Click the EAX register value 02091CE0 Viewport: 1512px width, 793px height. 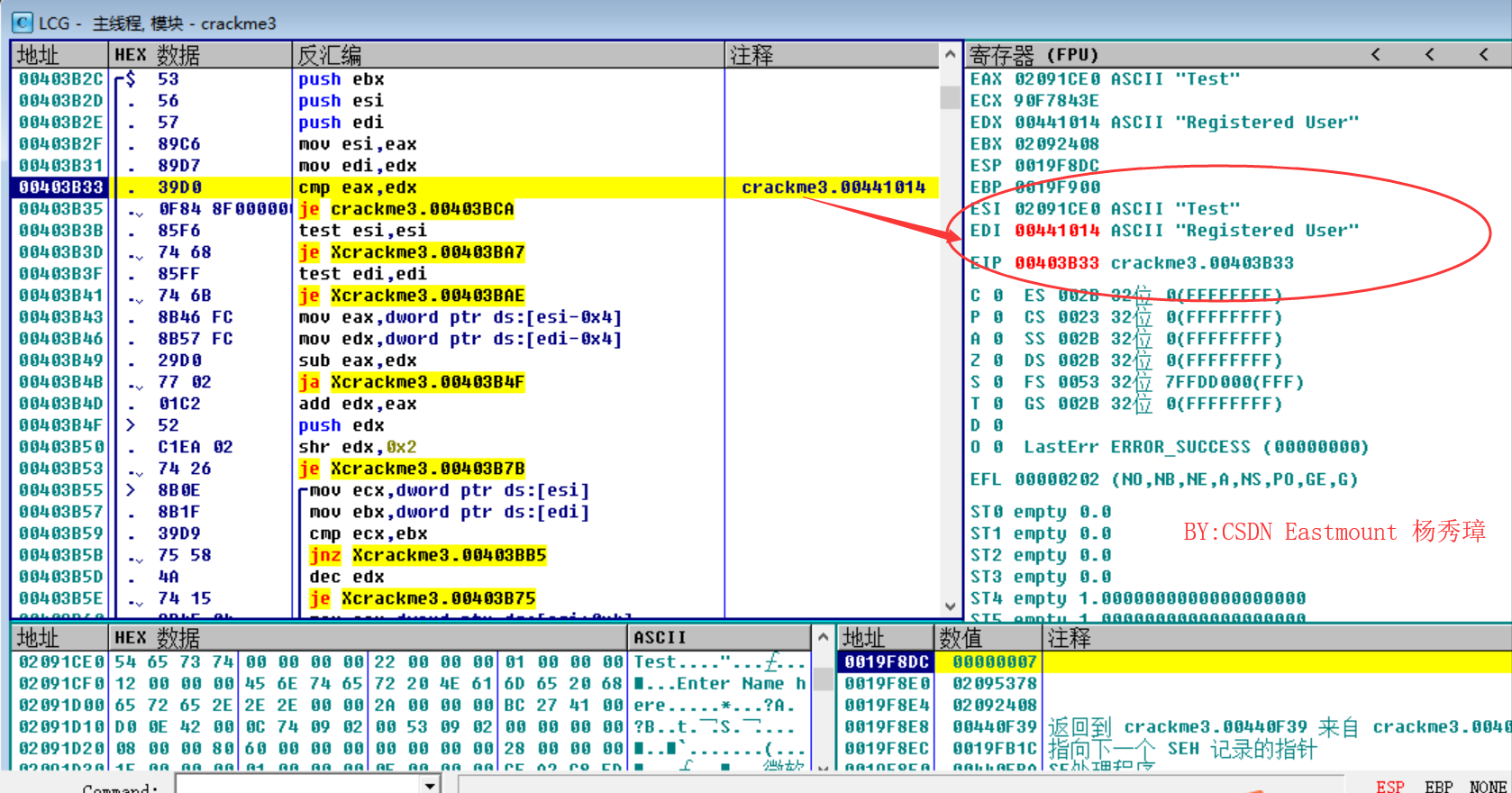tap(1057, 79)
